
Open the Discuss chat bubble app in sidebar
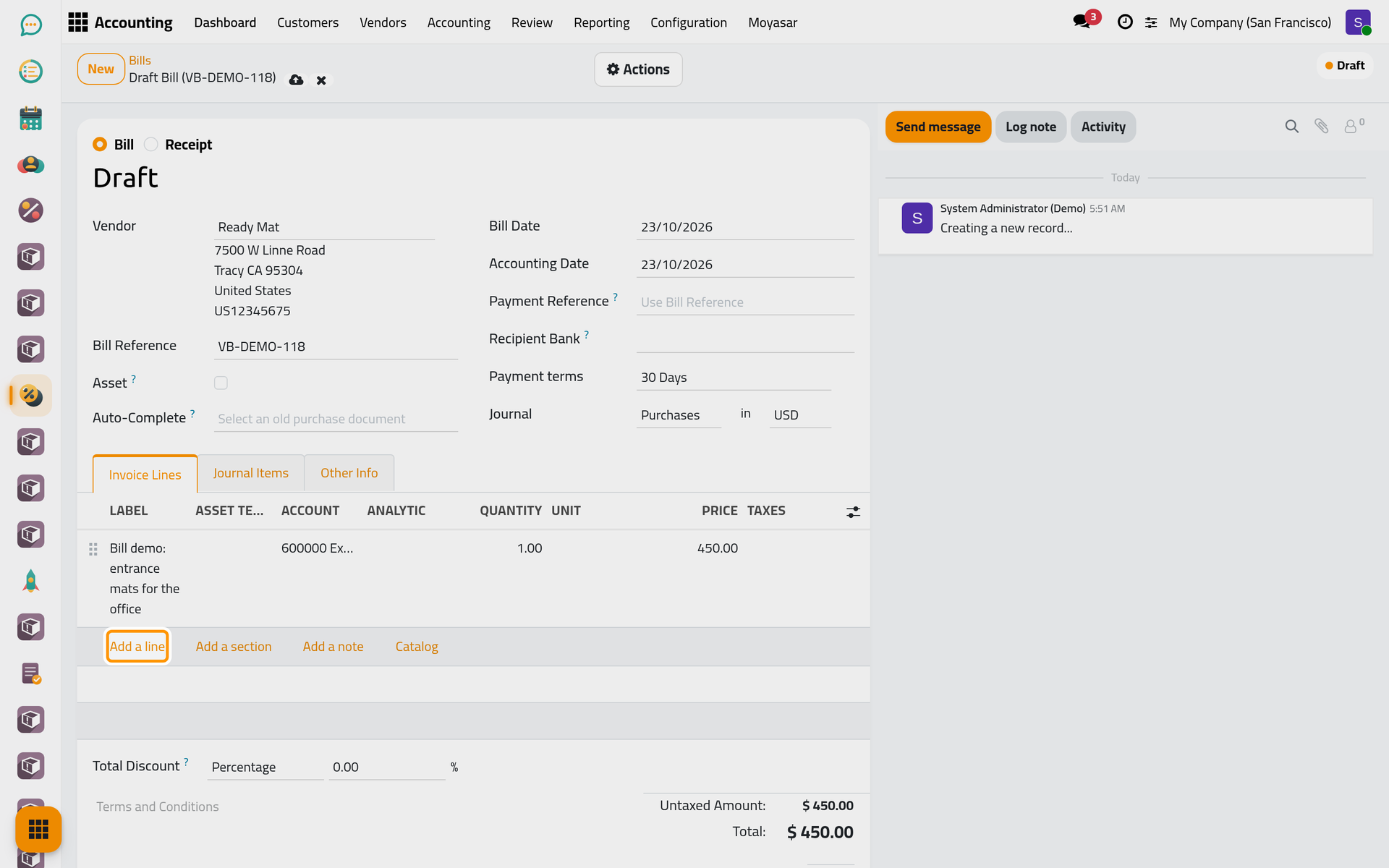coord(30,25)
